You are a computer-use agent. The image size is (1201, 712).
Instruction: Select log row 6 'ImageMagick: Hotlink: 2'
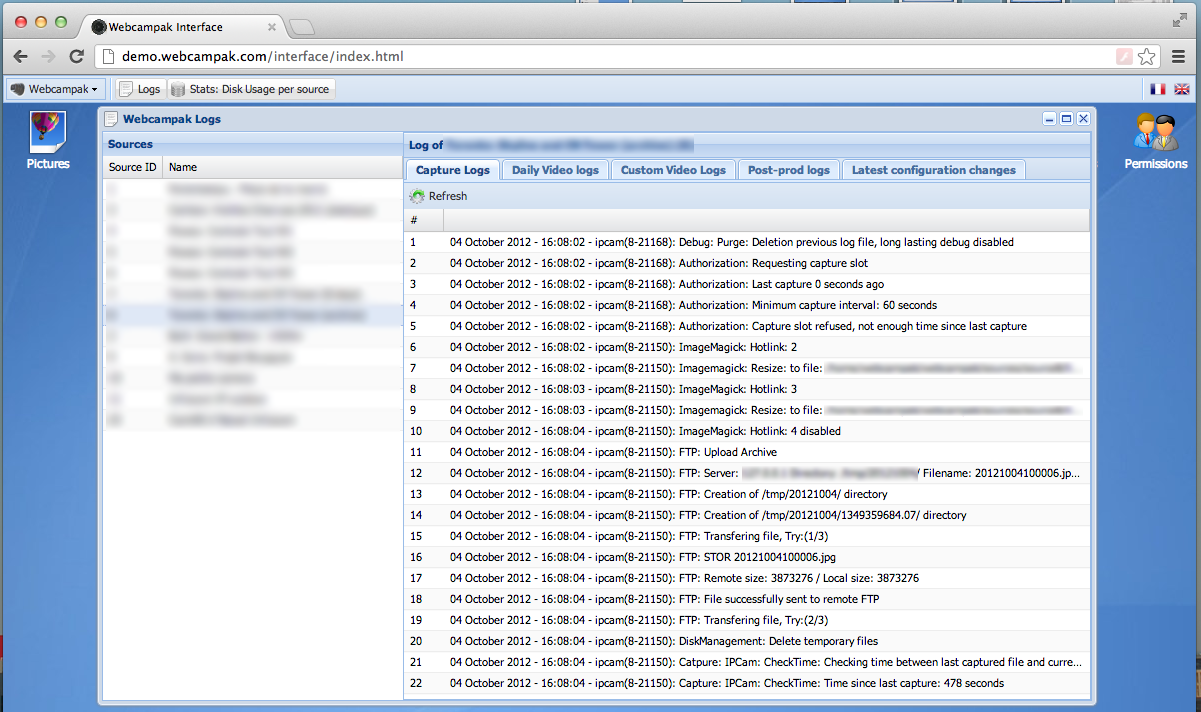[747, 347]
